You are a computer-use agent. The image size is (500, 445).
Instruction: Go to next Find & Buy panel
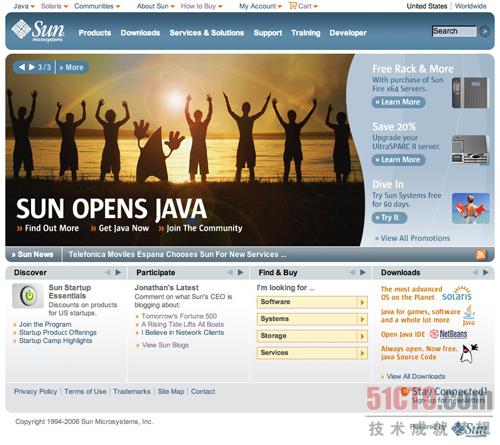[363, 272]
